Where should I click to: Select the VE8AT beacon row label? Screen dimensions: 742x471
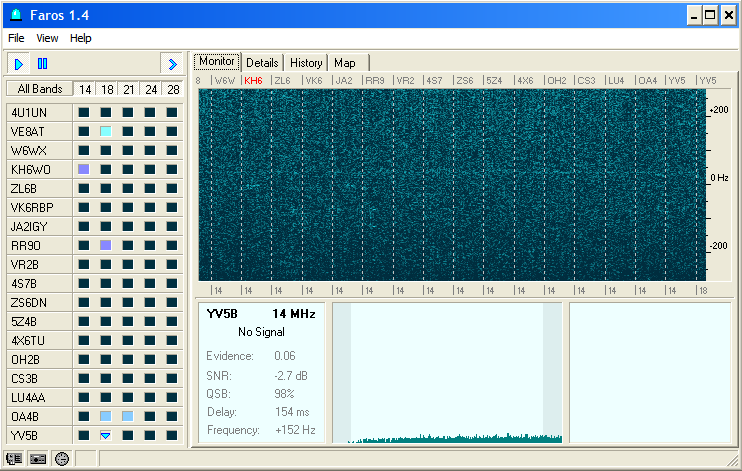click(40, 132)
